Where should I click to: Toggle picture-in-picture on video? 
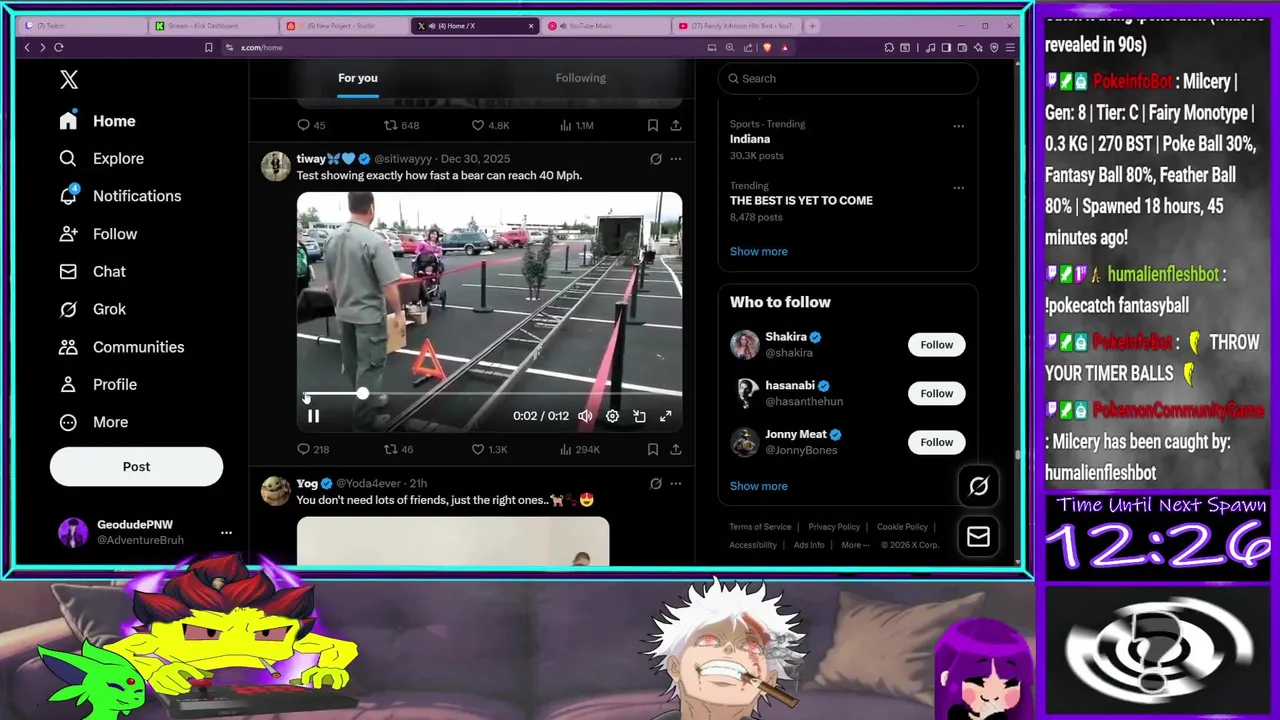pyautogui.click(x=639, y=416)
